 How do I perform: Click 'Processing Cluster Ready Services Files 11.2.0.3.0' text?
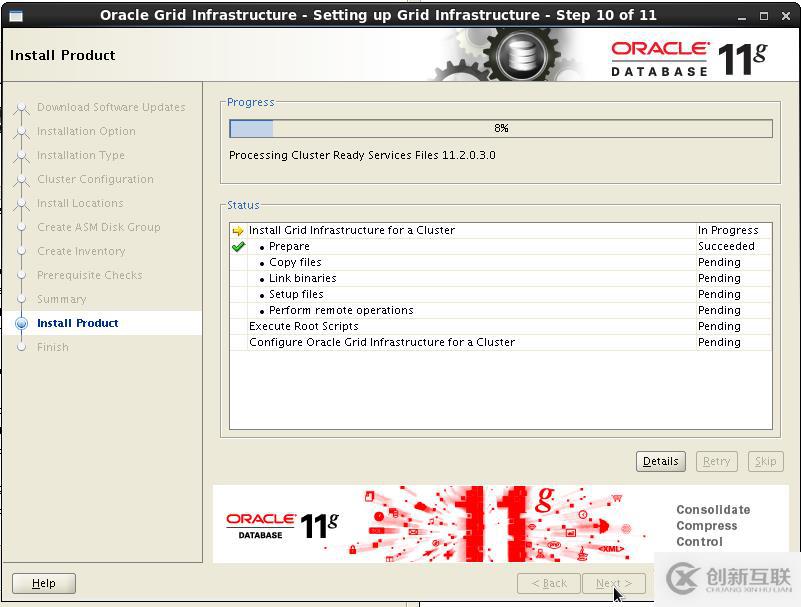362,155
